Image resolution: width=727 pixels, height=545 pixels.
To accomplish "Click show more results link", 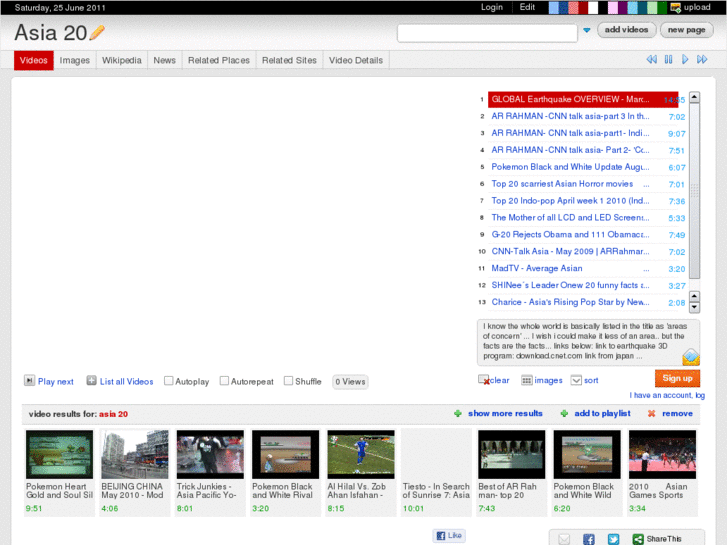I will coord(505,413).
